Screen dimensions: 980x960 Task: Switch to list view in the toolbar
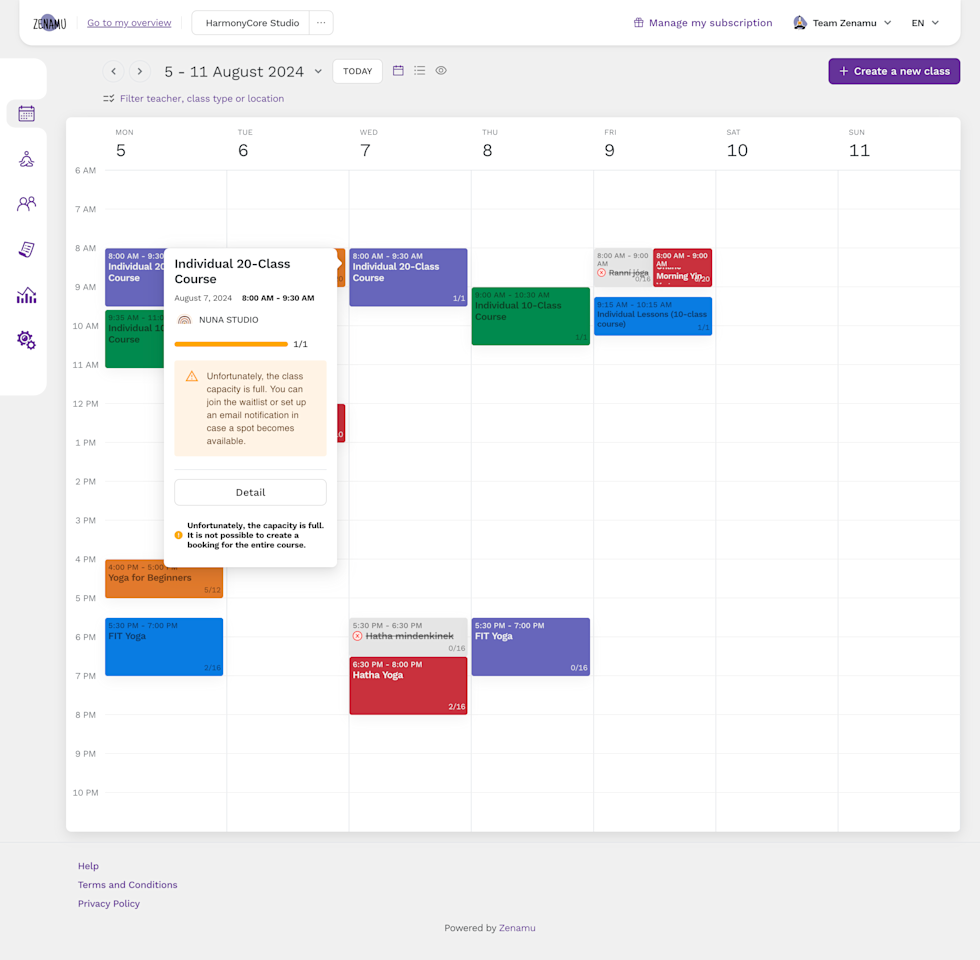click(419, 71)
